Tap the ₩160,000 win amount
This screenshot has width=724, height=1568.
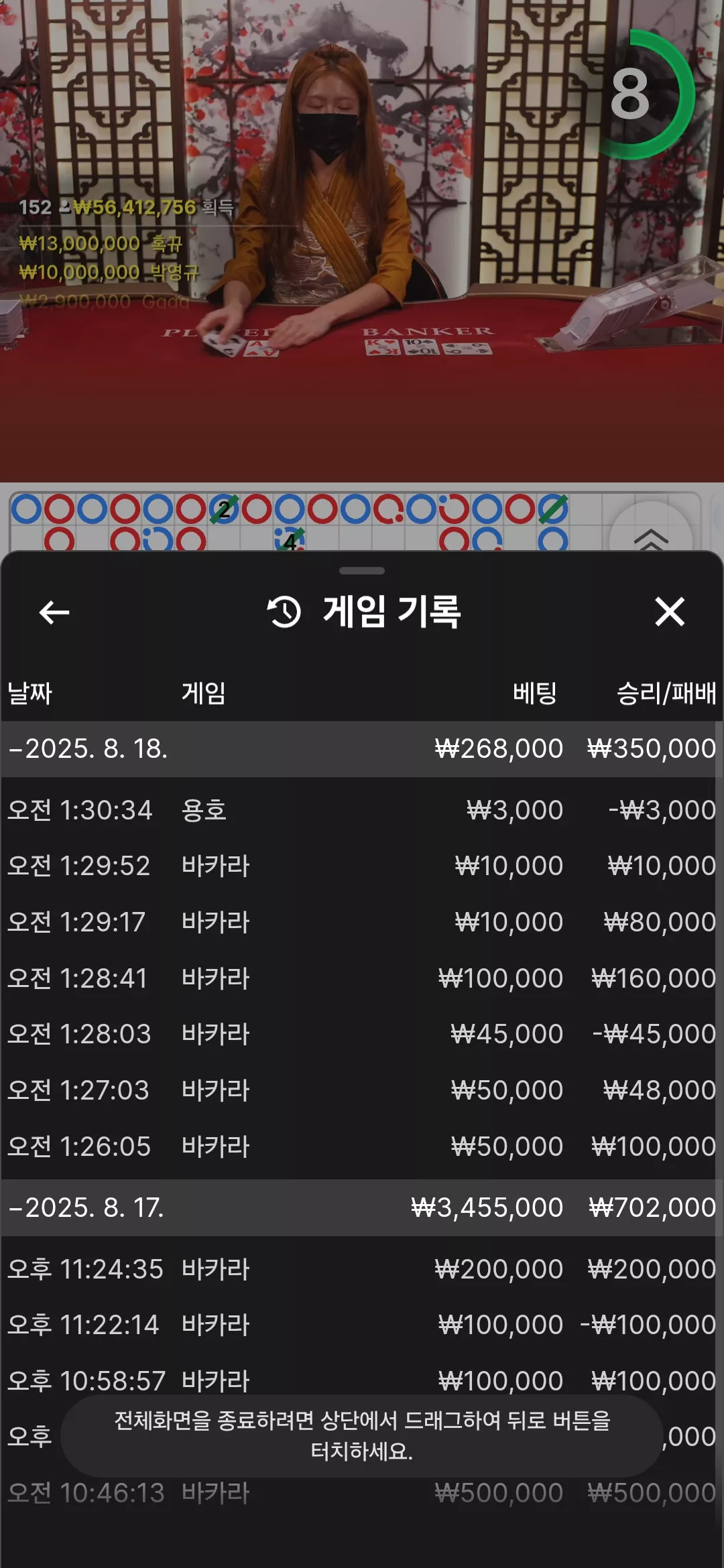point(654,978)
